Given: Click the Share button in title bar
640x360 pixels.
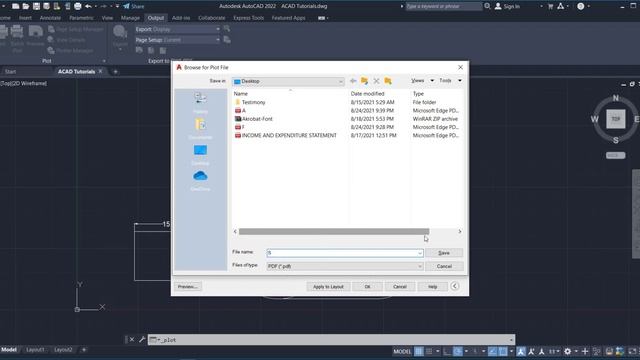Looking at the screenshot, I should (x=134, y=6).
